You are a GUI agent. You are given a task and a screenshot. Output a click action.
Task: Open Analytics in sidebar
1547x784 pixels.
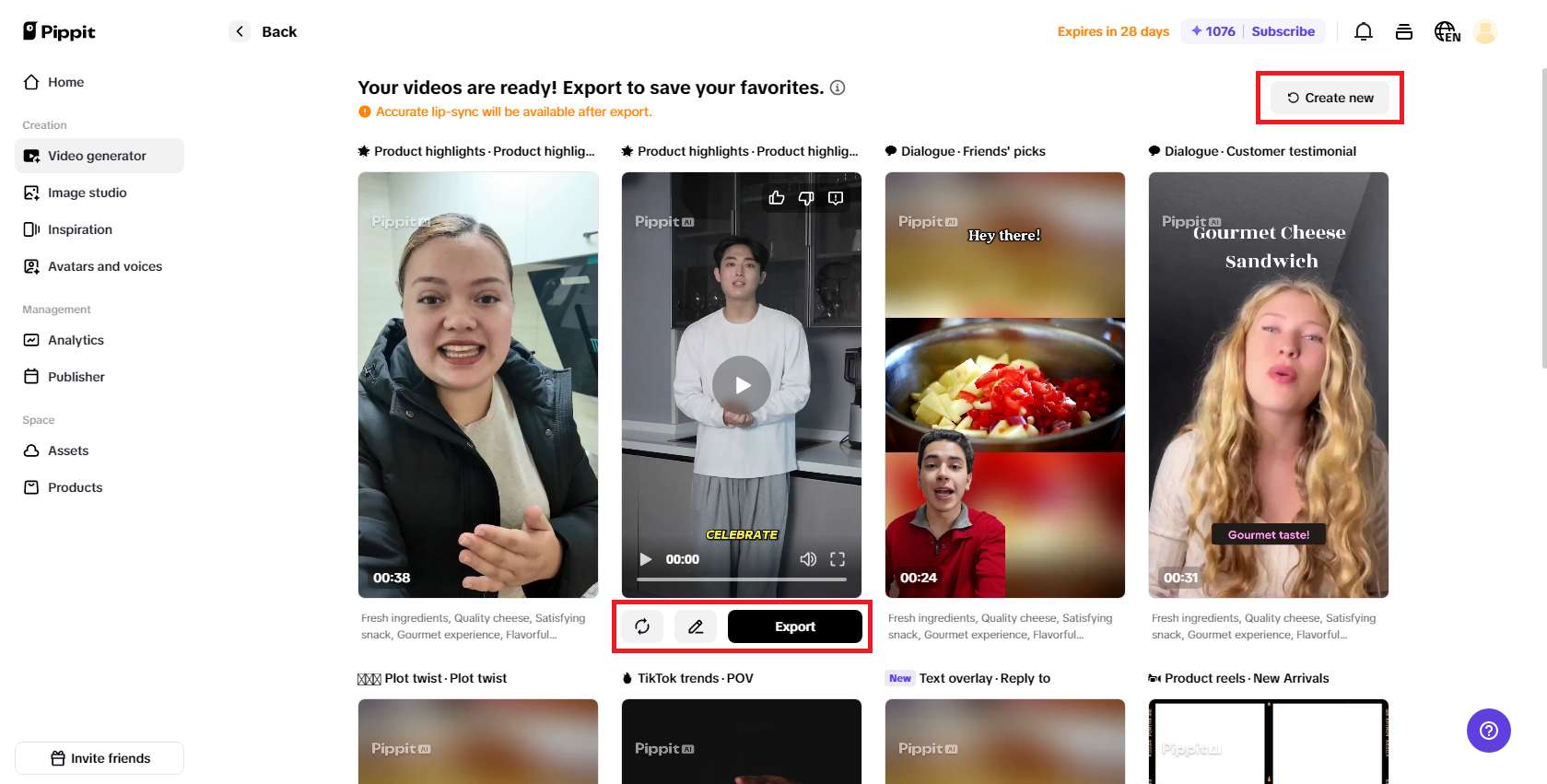[x=100, y=340]
